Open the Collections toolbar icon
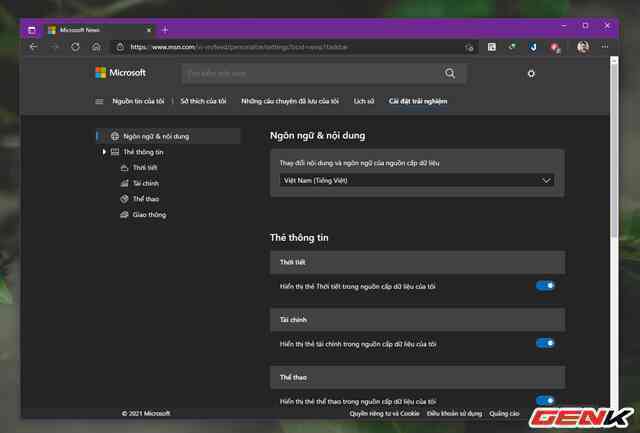This screenshot has width=640, height=433. [x=492, y=47]
